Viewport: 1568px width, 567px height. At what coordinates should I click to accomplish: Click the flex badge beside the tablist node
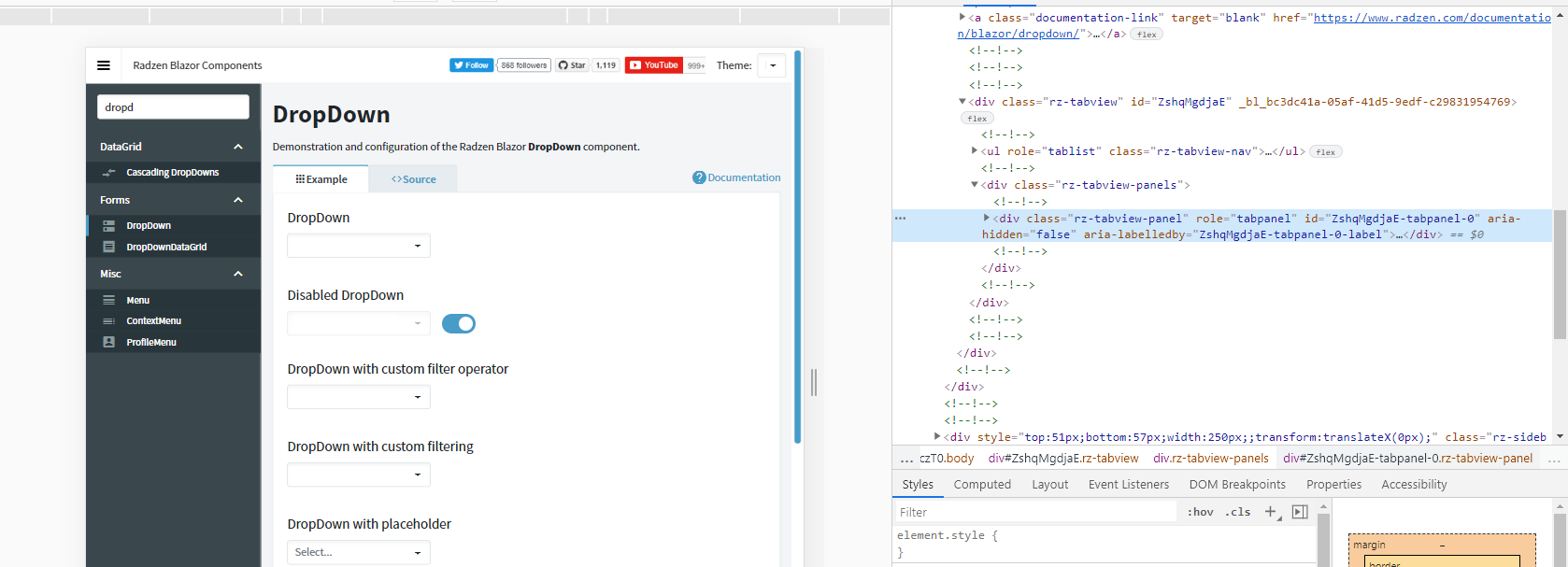[x=1325, y=152]
